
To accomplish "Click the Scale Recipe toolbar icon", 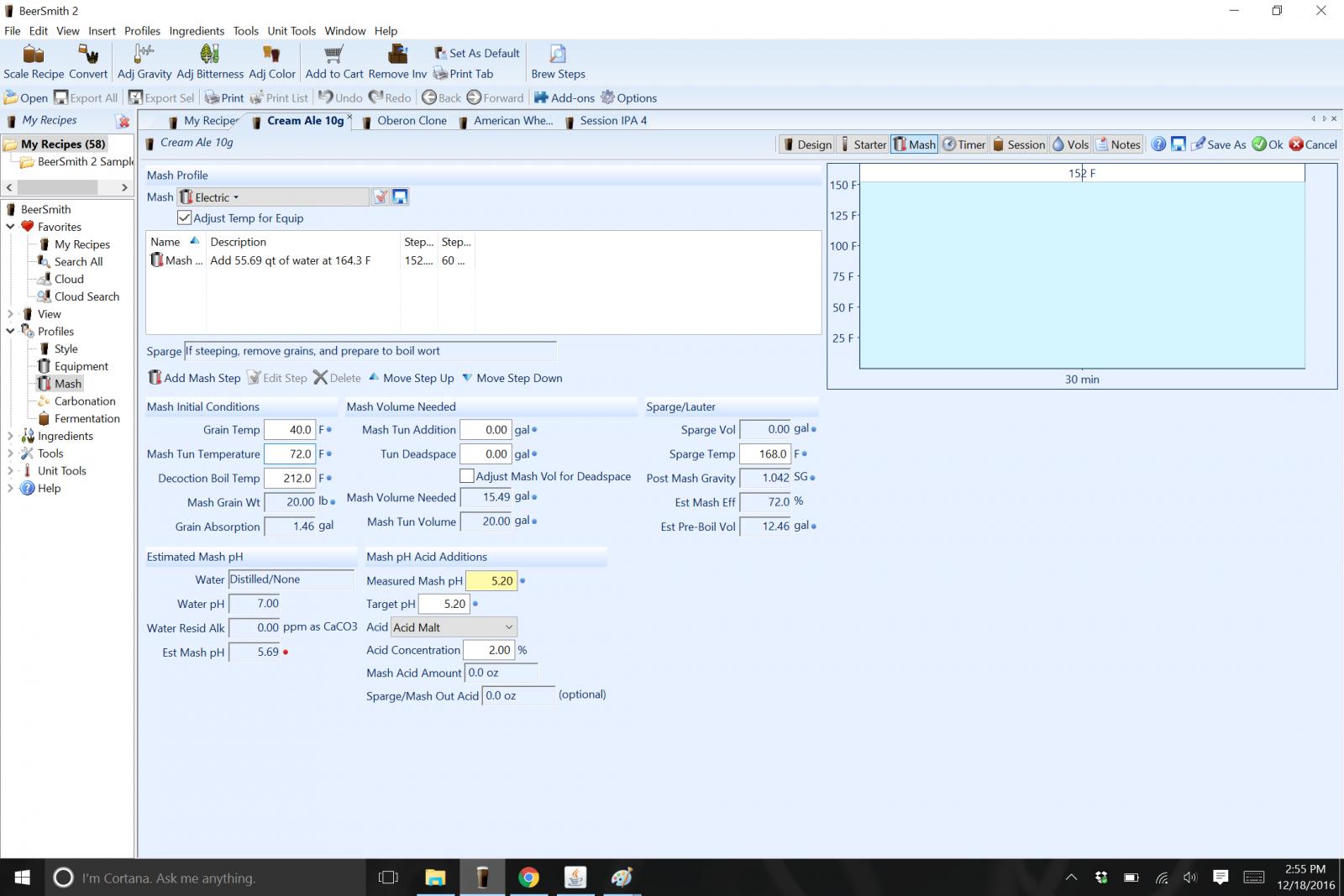I will tap(34, 62).
